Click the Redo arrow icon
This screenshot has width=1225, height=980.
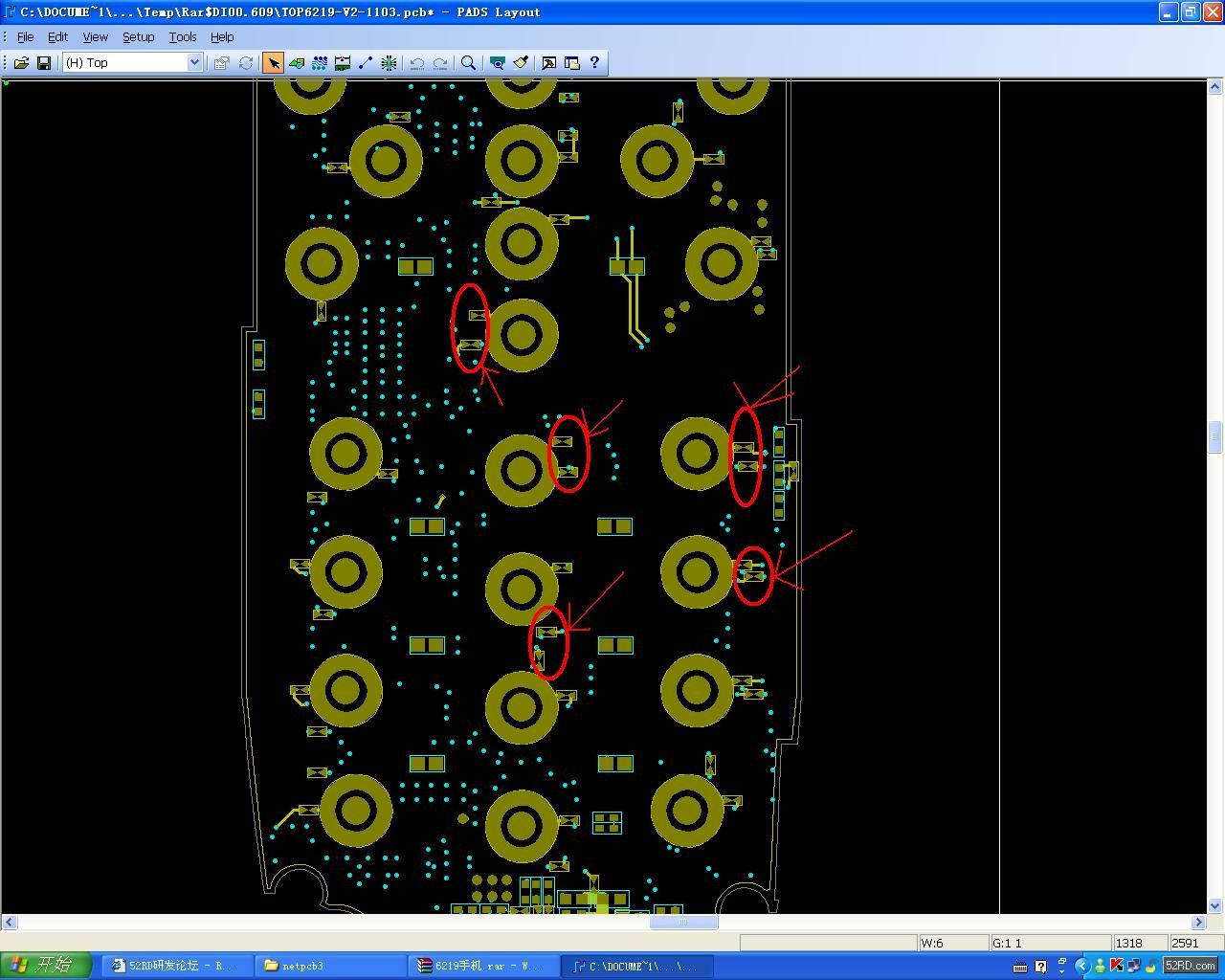point(440,63)
